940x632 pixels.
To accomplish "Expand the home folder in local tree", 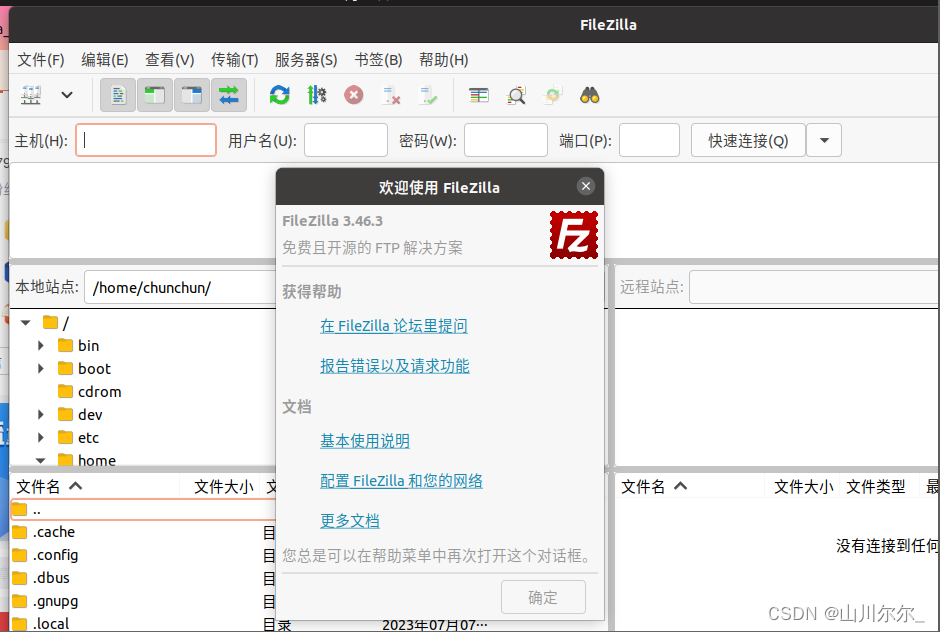I will coord(40,460).
